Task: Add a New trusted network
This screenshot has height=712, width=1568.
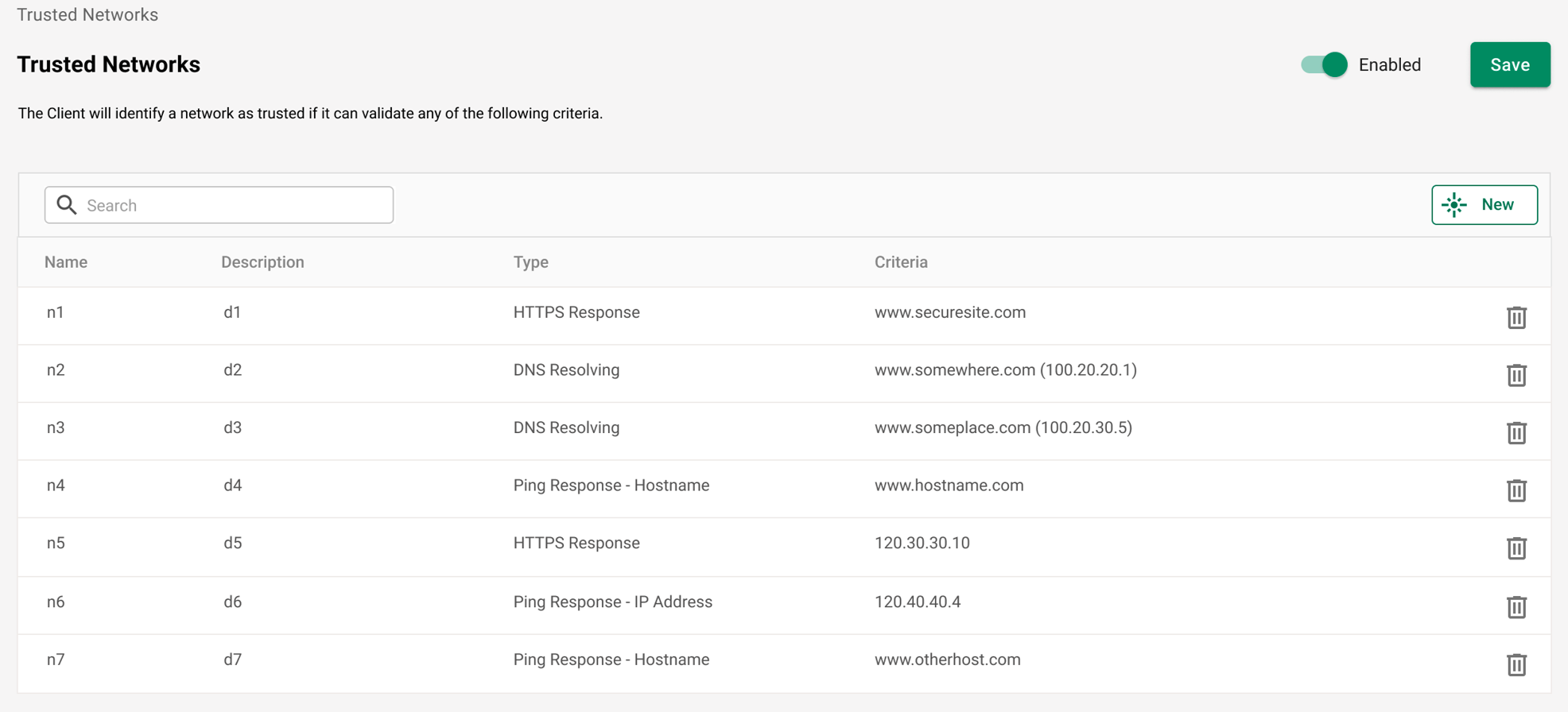Action: pyautogui.click(x=1484, y=205)
